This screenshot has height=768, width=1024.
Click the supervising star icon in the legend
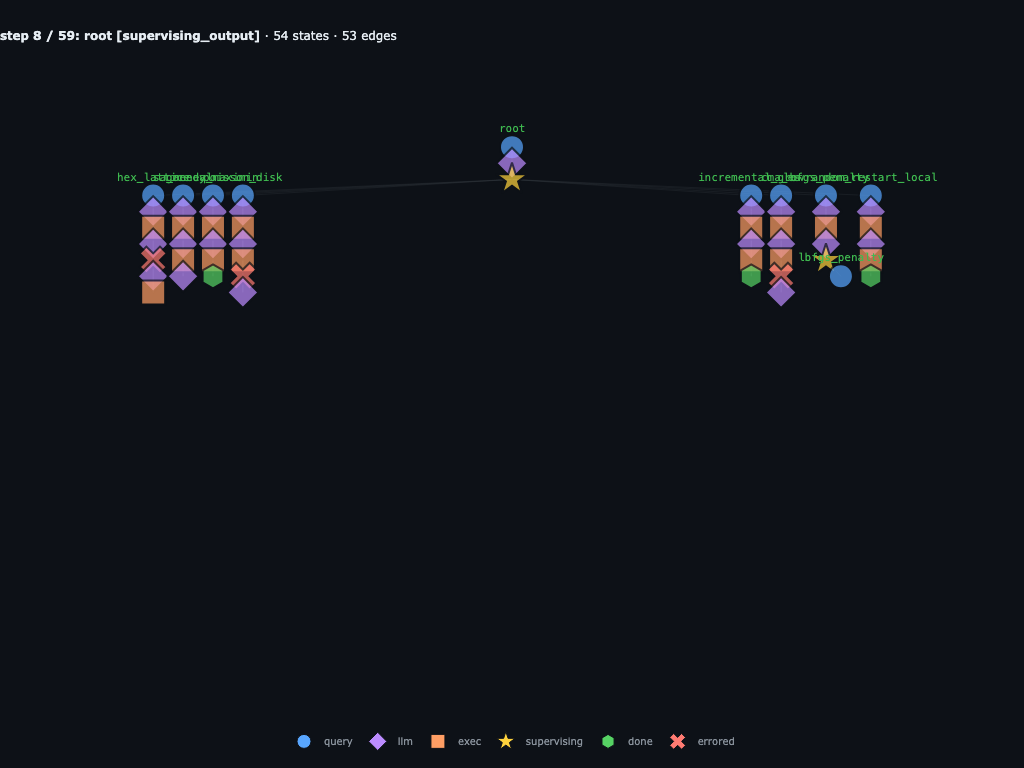pyautogui.click(x=505, y=741)
